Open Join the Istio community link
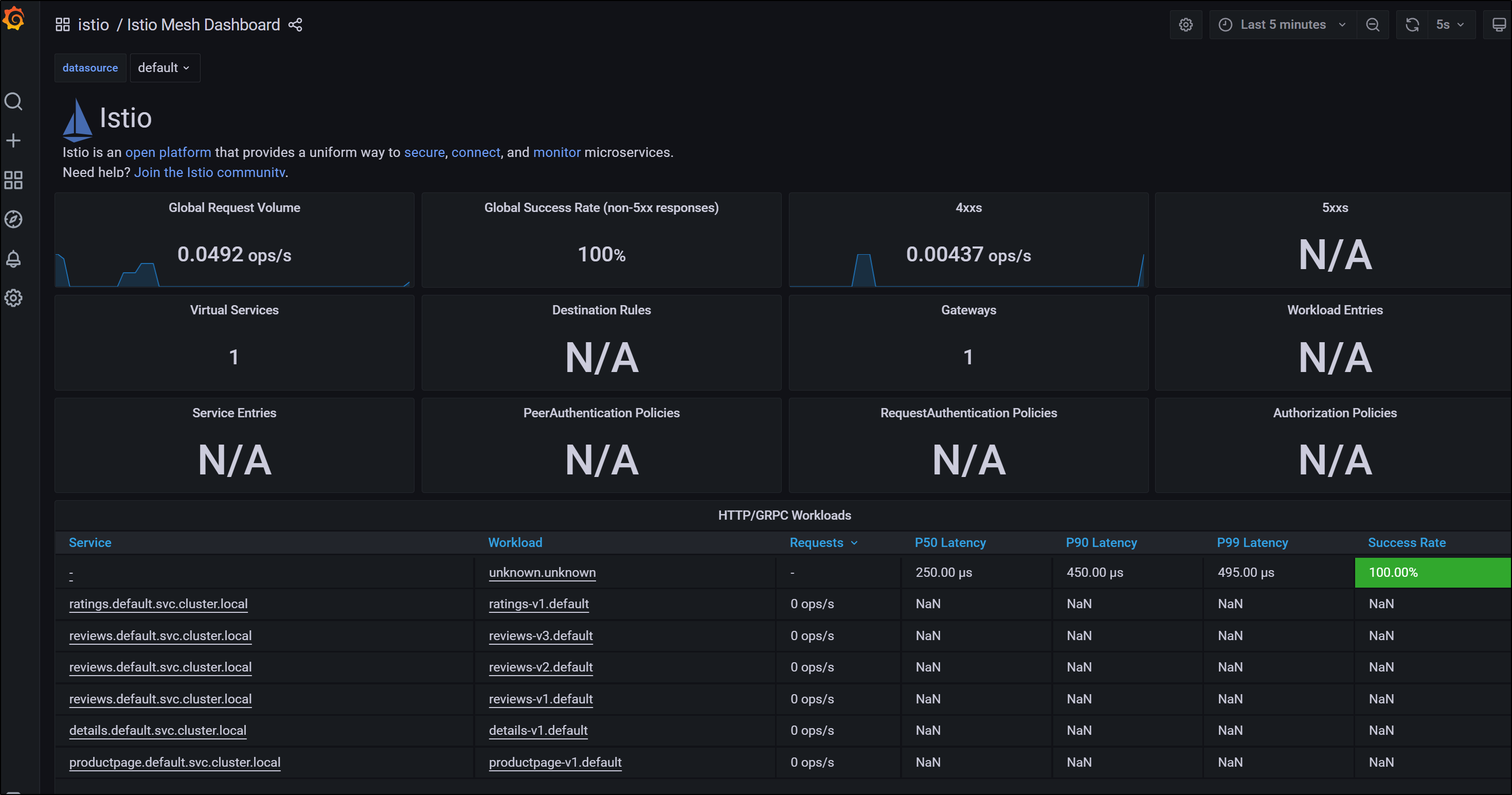The image size is (1512, 795). coord(209,172)
